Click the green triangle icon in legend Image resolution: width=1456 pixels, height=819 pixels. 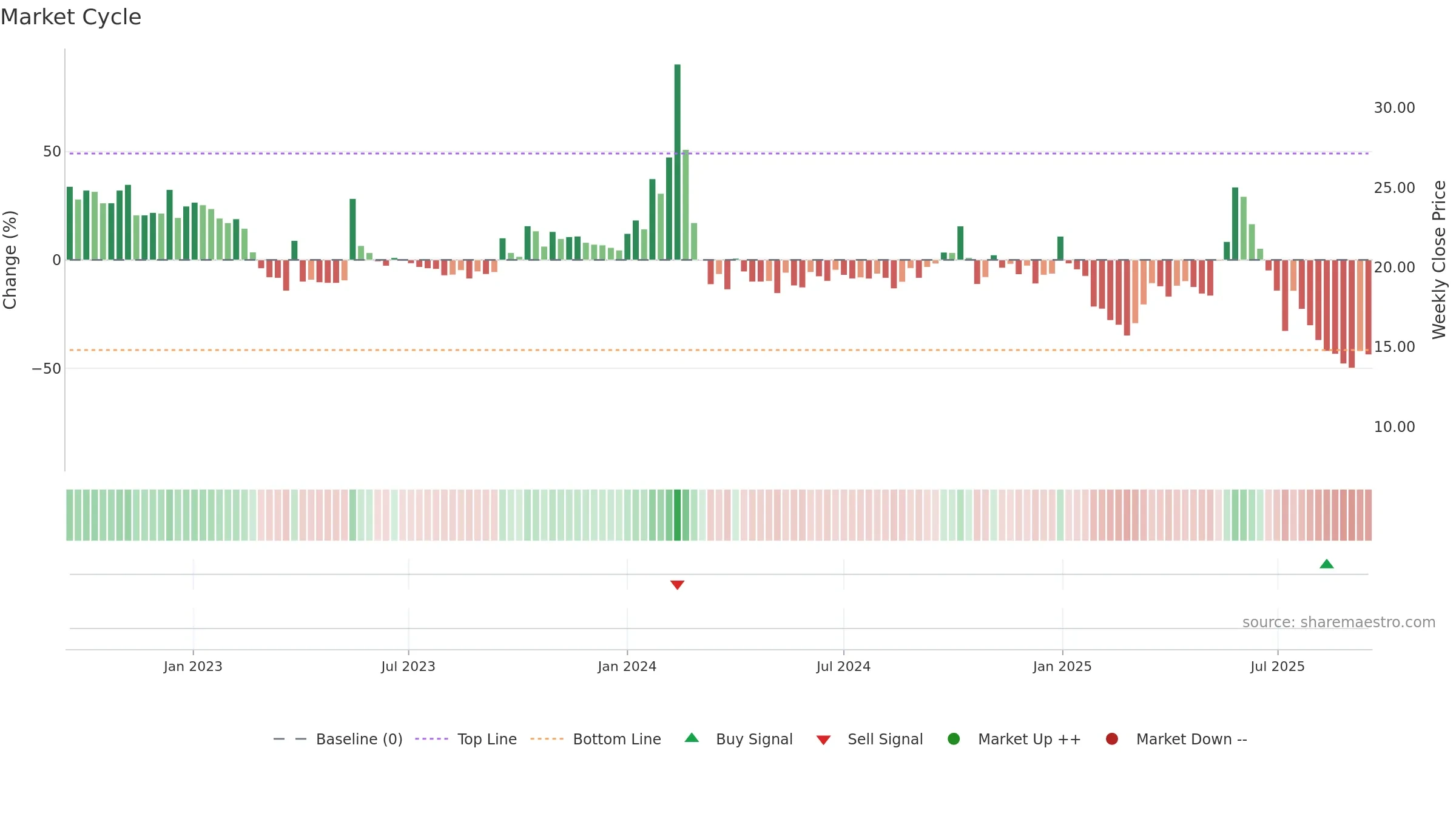point(692,738)
